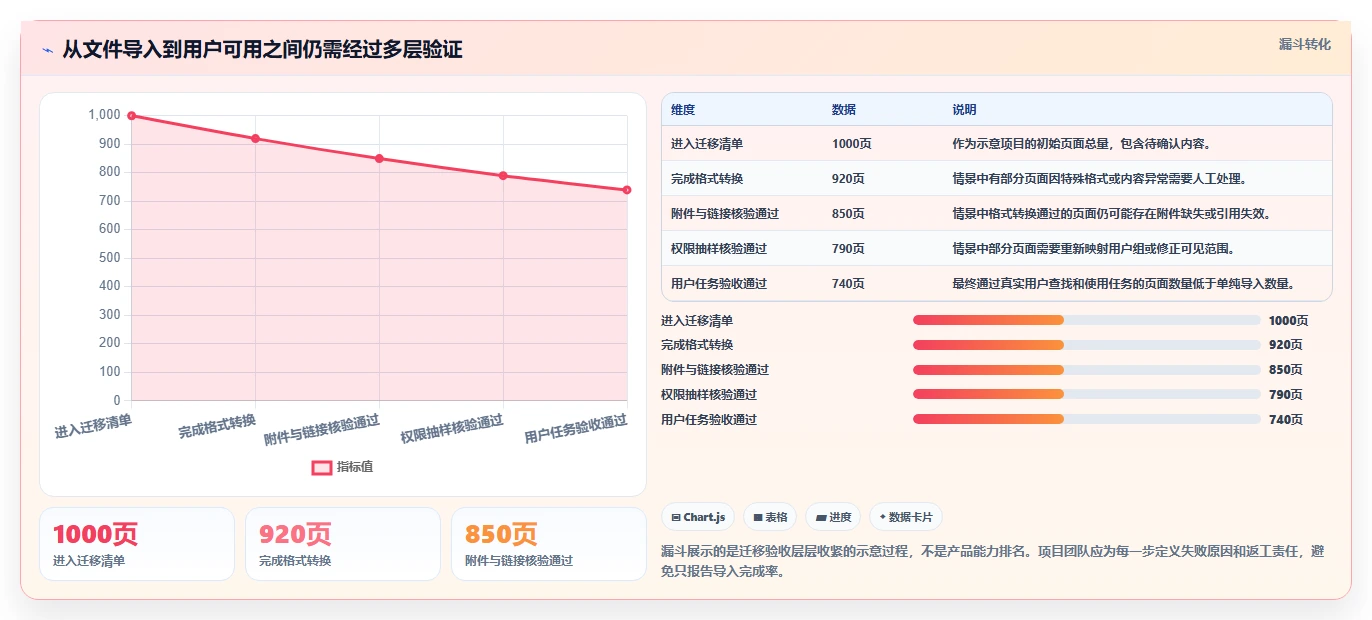
Task: Click the footer paragraph starting 漏斗展示的是
Action: point(993,561)
